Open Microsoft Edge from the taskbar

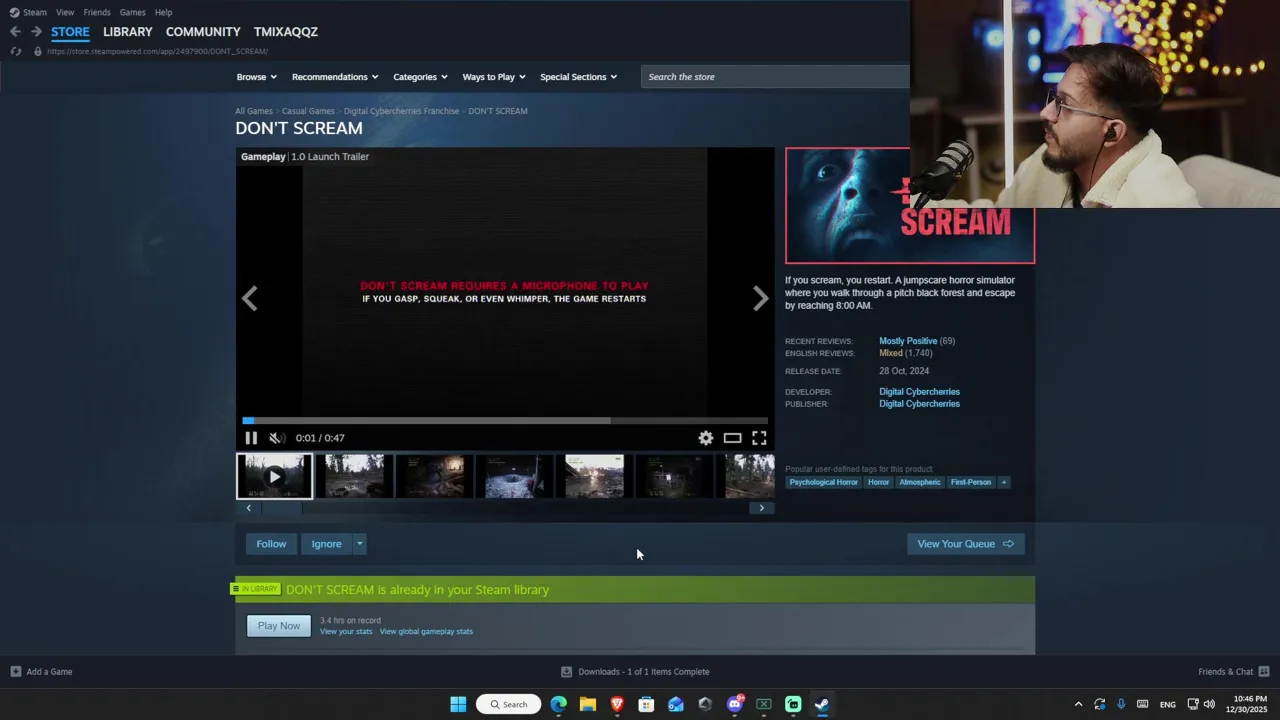[558, 704]
